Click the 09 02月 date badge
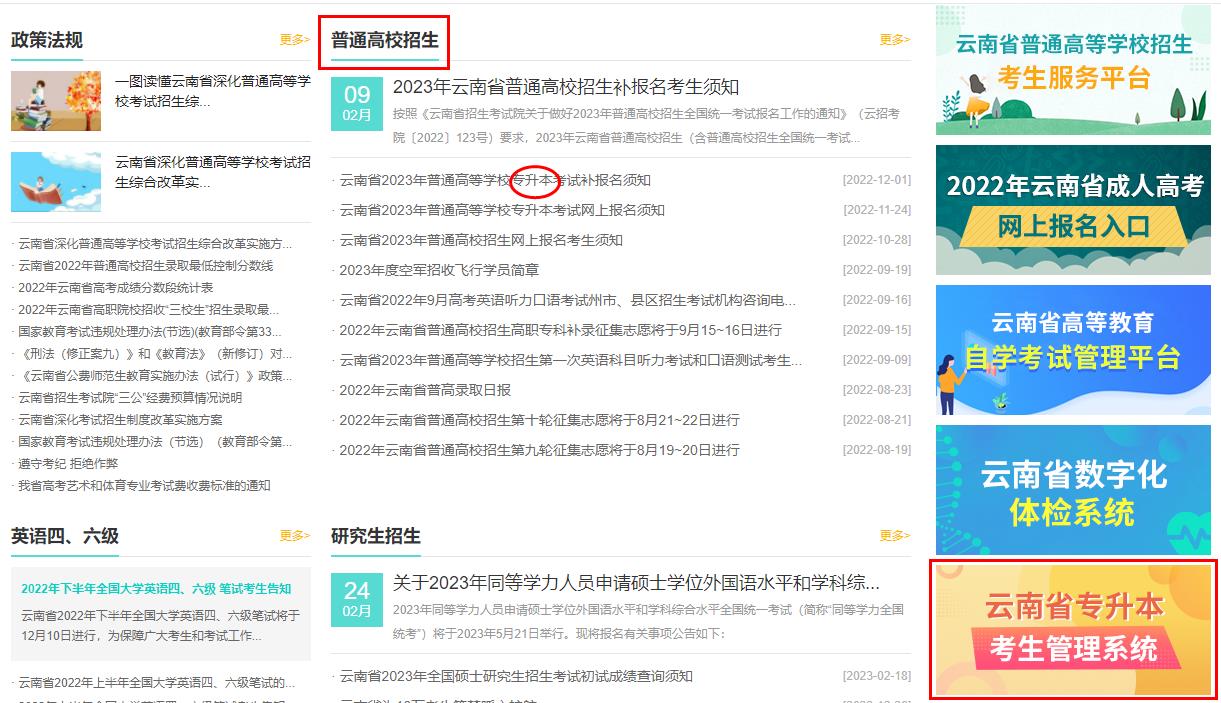 pyautogui.click(x=357, y=103)
